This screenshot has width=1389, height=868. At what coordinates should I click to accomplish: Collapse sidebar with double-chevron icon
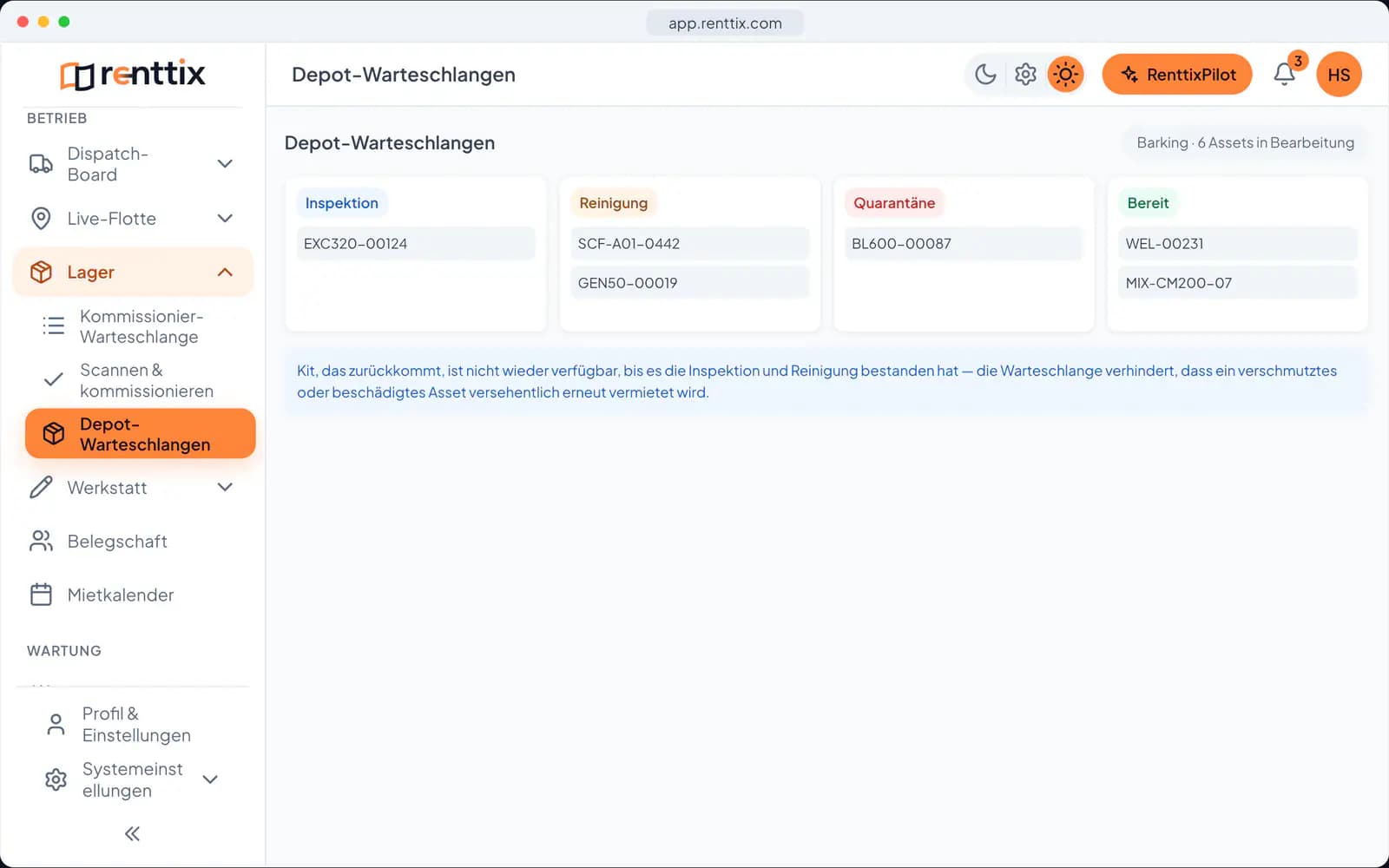(132, 834)
